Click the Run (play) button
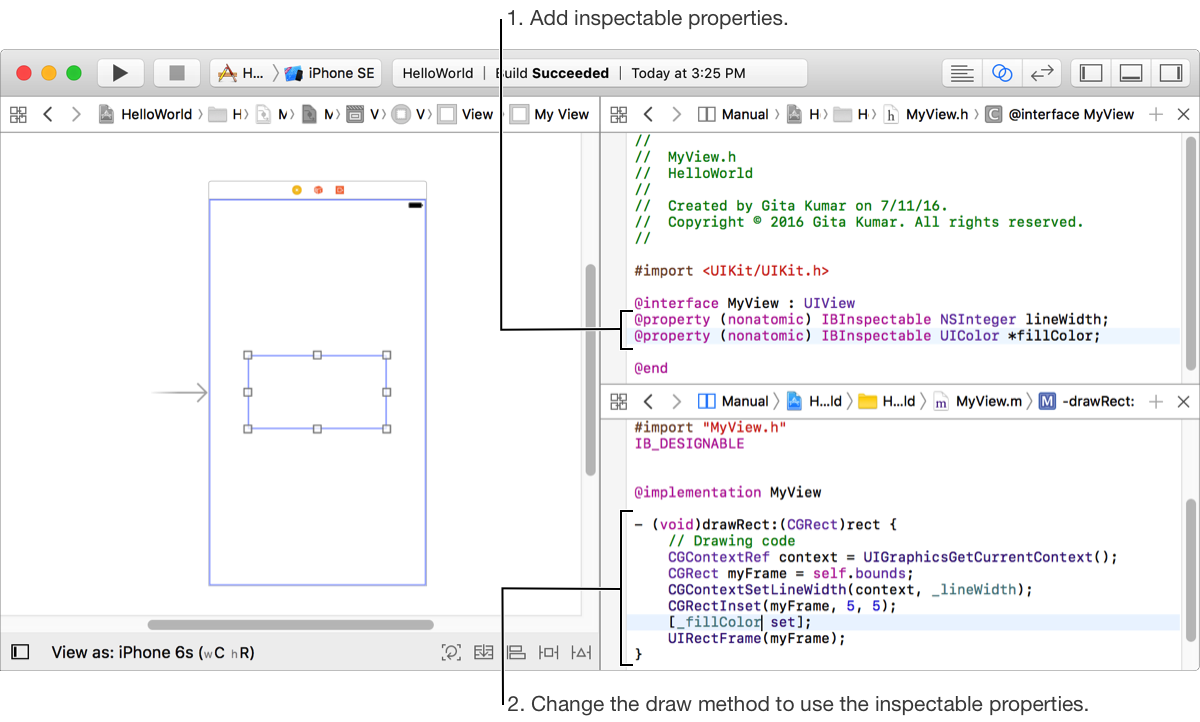The height and width of the screenshot is (722, 1200). (x=120, y=73)
